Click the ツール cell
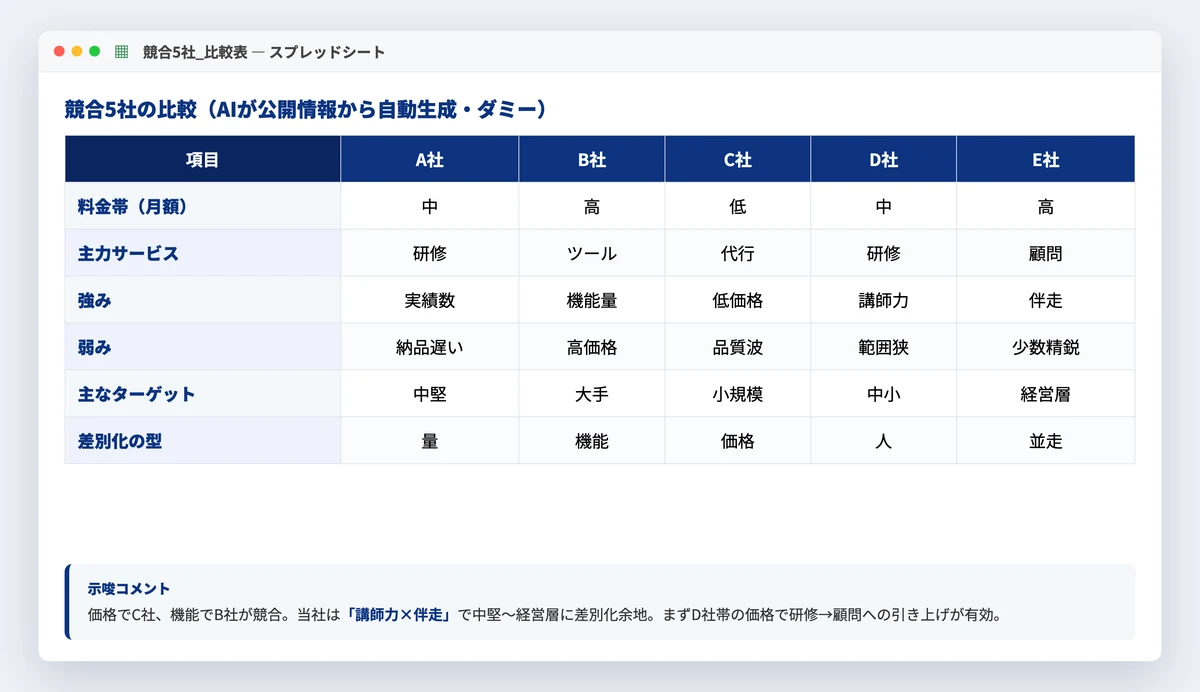The height and width of the screenshot is (692, 1200). pos(592,253)
